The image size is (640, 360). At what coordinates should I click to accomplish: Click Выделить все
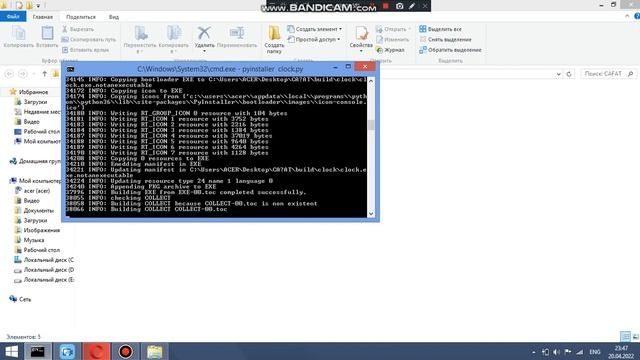[x=440, y=29]
